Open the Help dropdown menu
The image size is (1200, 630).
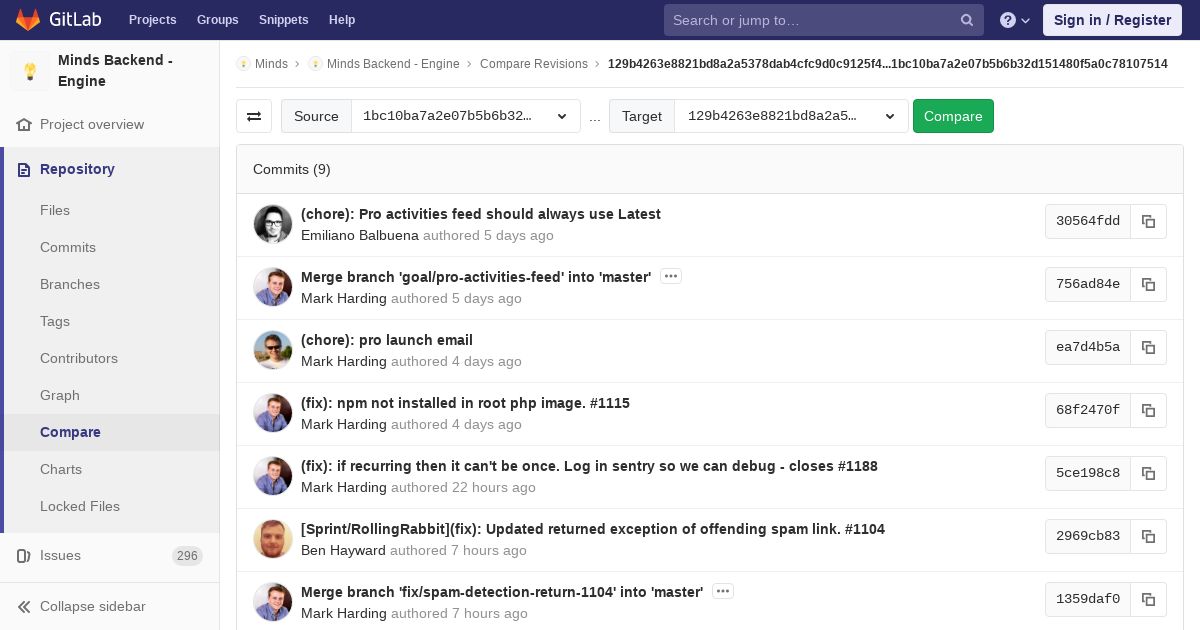point(1015,20)
